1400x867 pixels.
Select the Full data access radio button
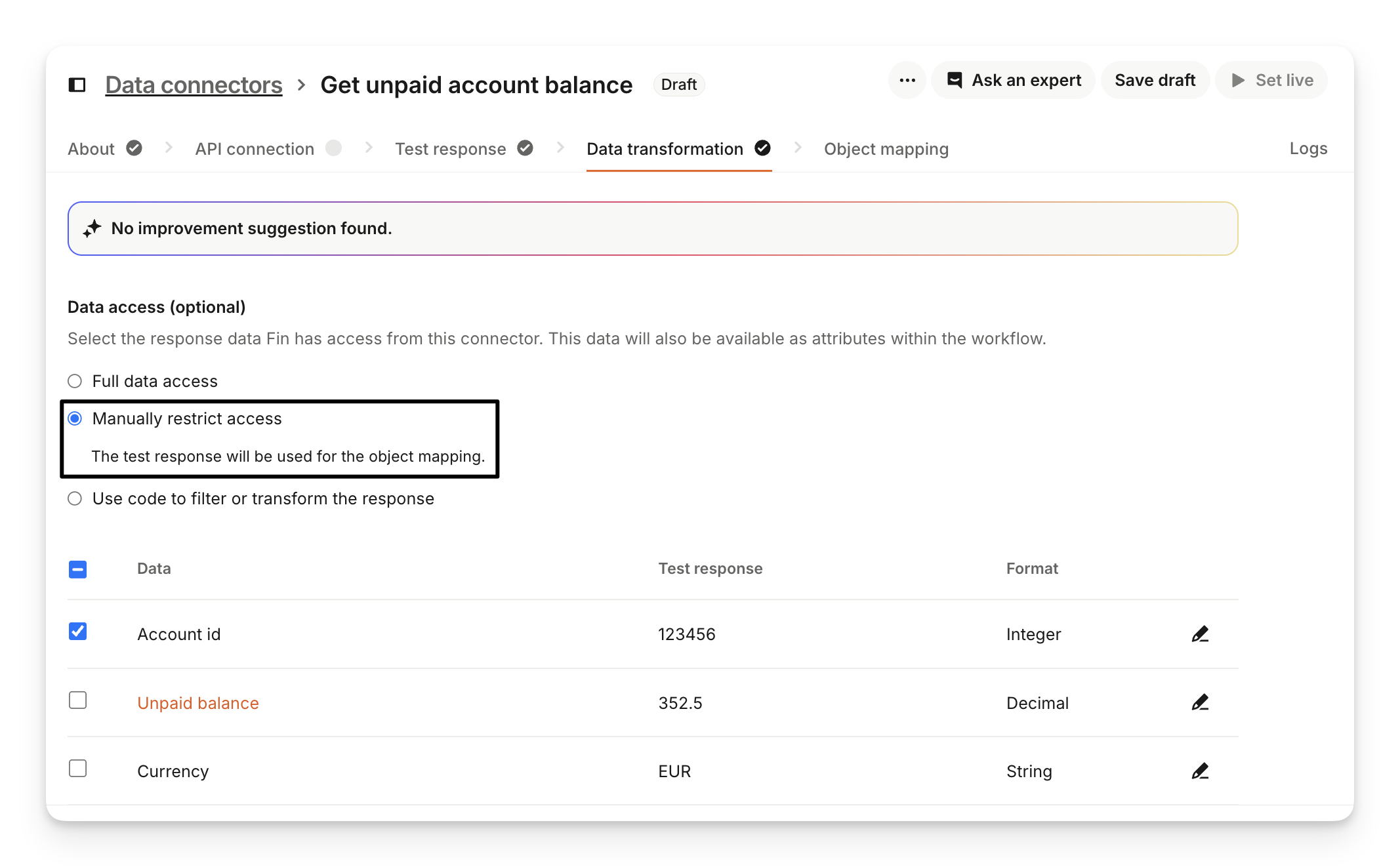pos(75,381)
